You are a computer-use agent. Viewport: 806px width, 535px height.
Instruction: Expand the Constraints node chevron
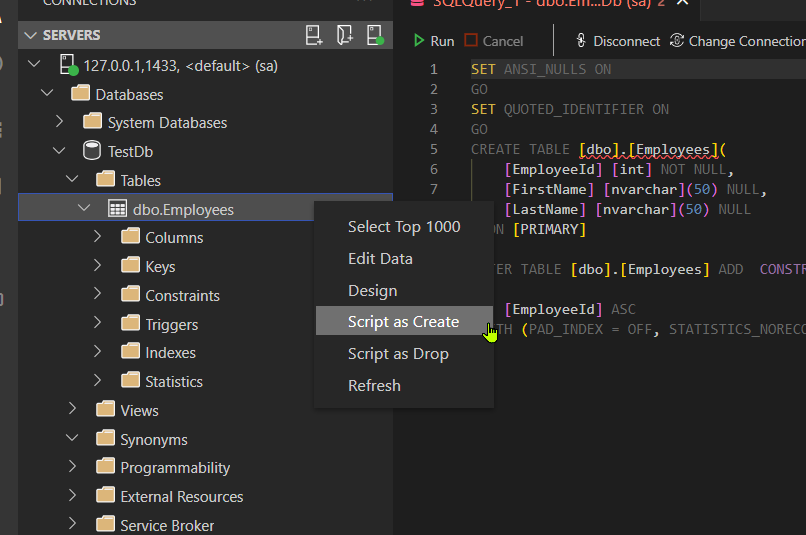pyautogui.click(x=97, y=293)
